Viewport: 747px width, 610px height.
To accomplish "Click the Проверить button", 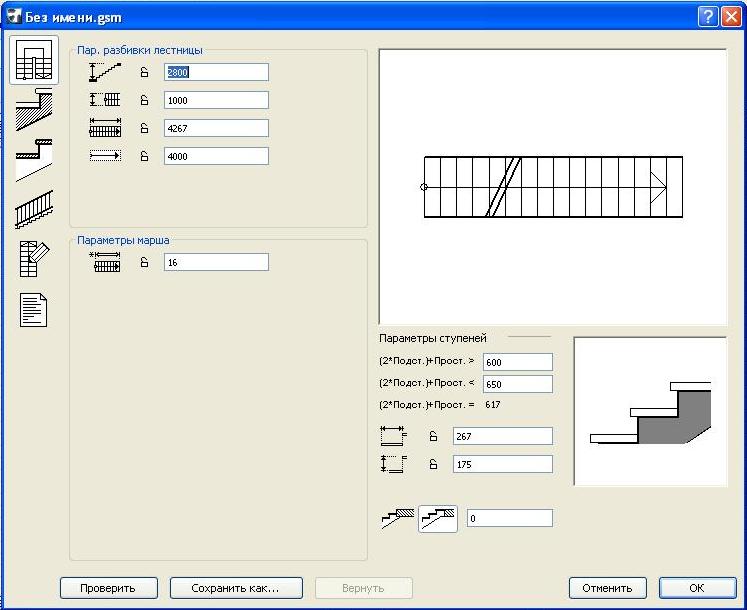I will (109, 588).
